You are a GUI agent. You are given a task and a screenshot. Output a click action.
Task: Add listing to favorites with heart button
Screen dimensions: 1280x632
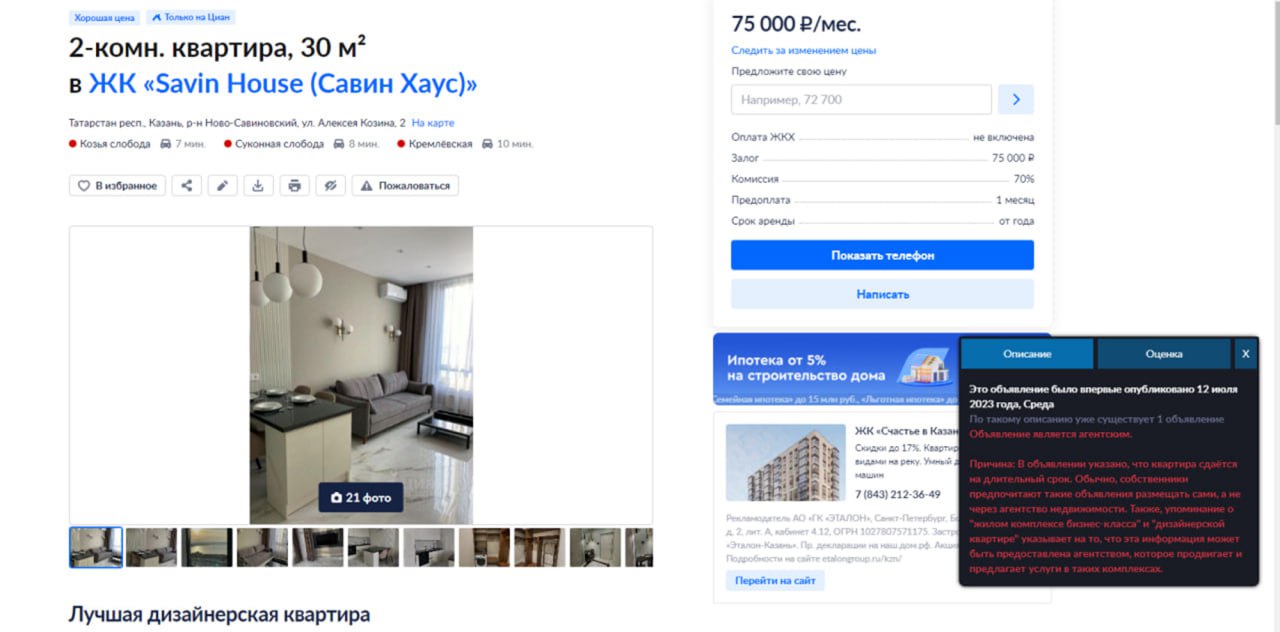click(x=117, y=185)
